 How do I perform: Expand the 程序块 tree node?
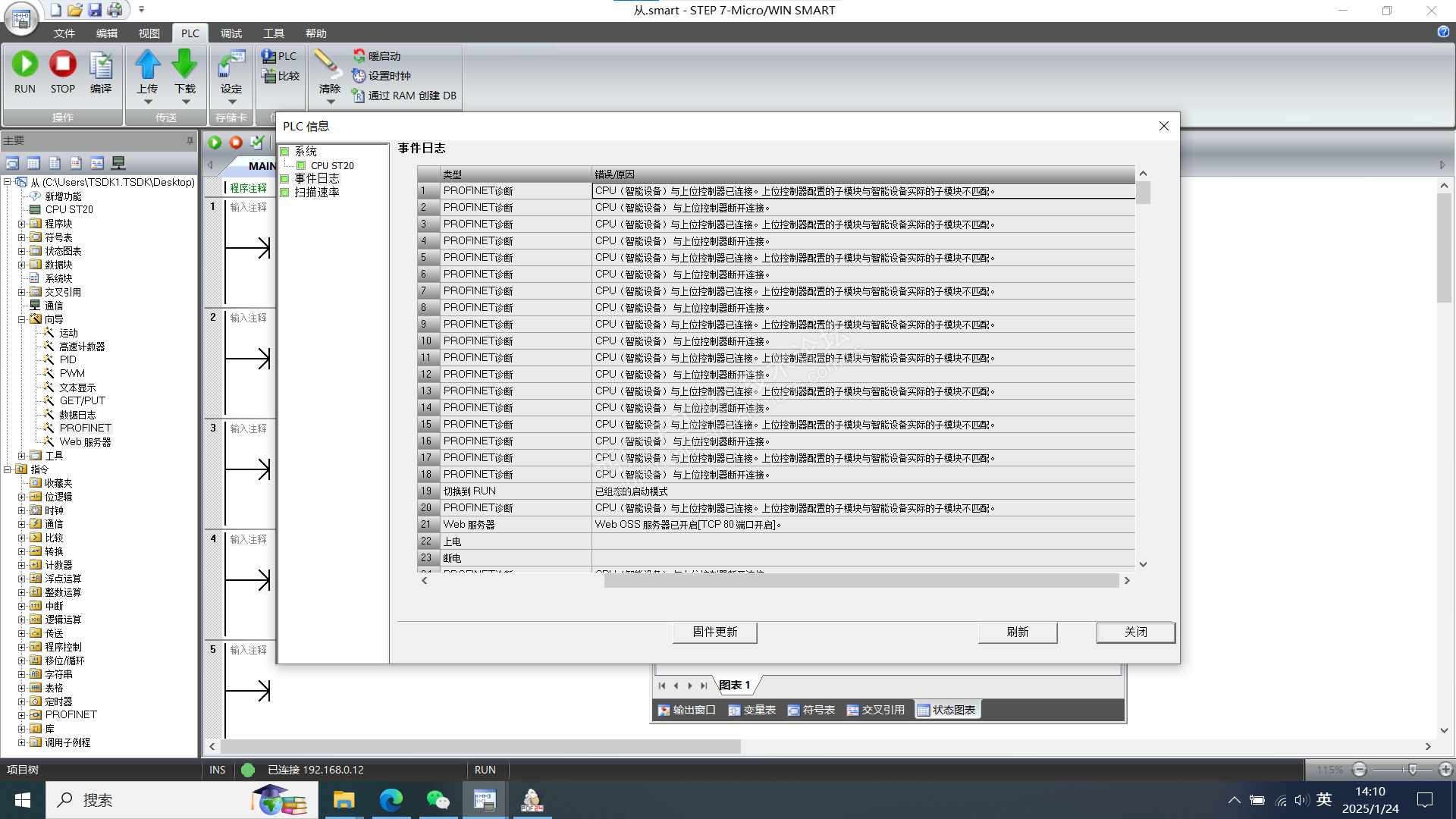(22, 224)
